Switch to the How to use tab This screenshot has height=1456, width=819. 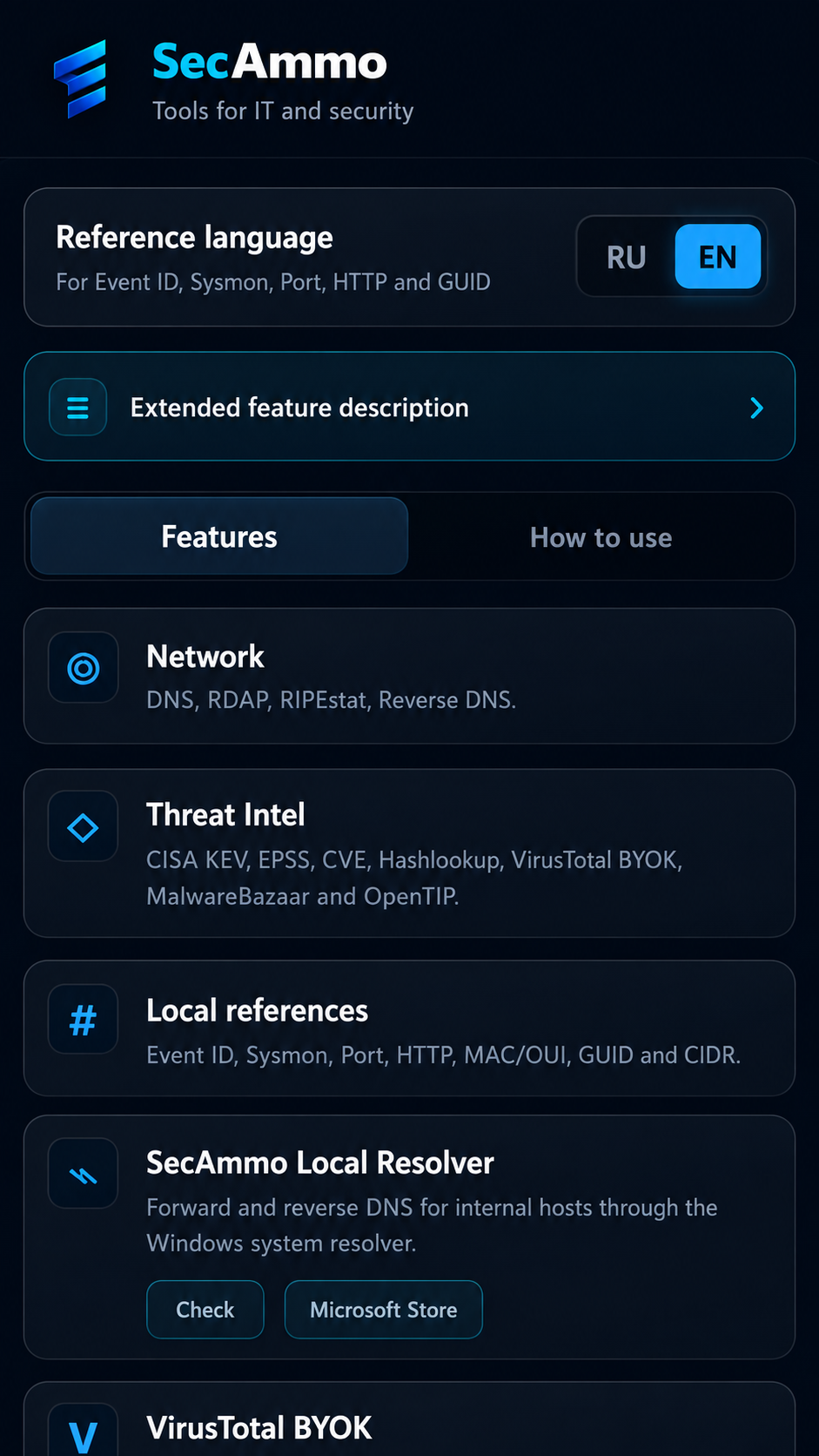tap(601, 537)
